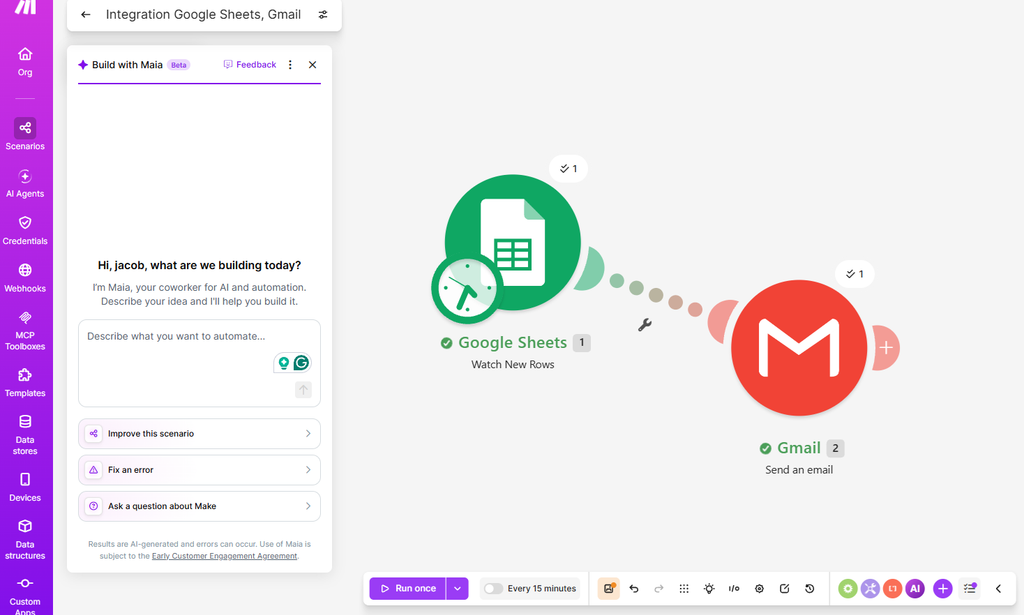Open Early Customer Engagement Agreement link

(225, 556)
